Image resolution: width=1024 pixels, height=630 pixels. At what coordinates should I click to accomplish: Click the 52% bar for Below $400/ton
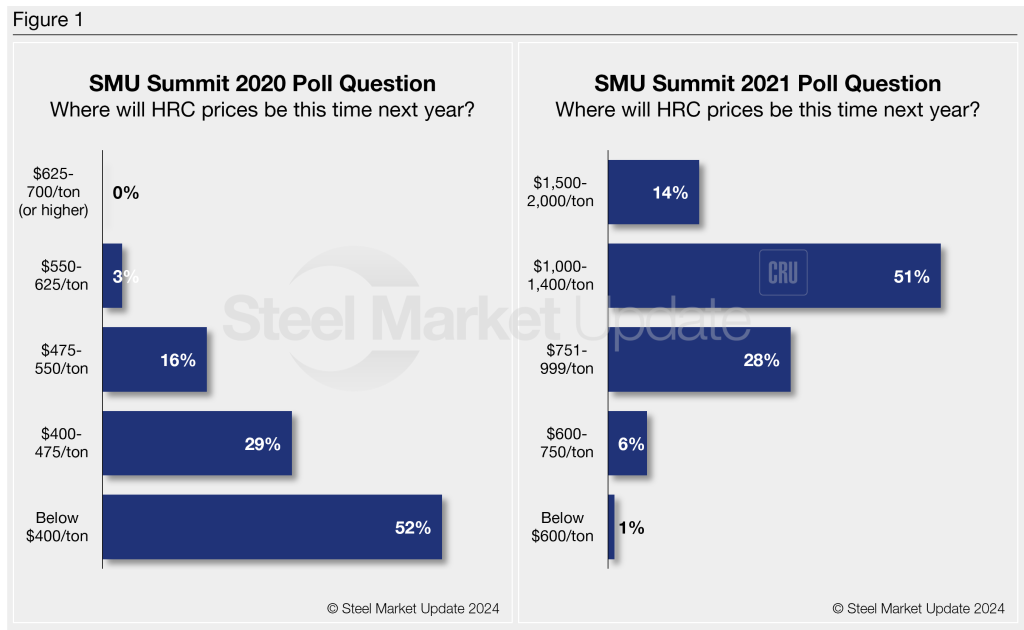[272, 527]
